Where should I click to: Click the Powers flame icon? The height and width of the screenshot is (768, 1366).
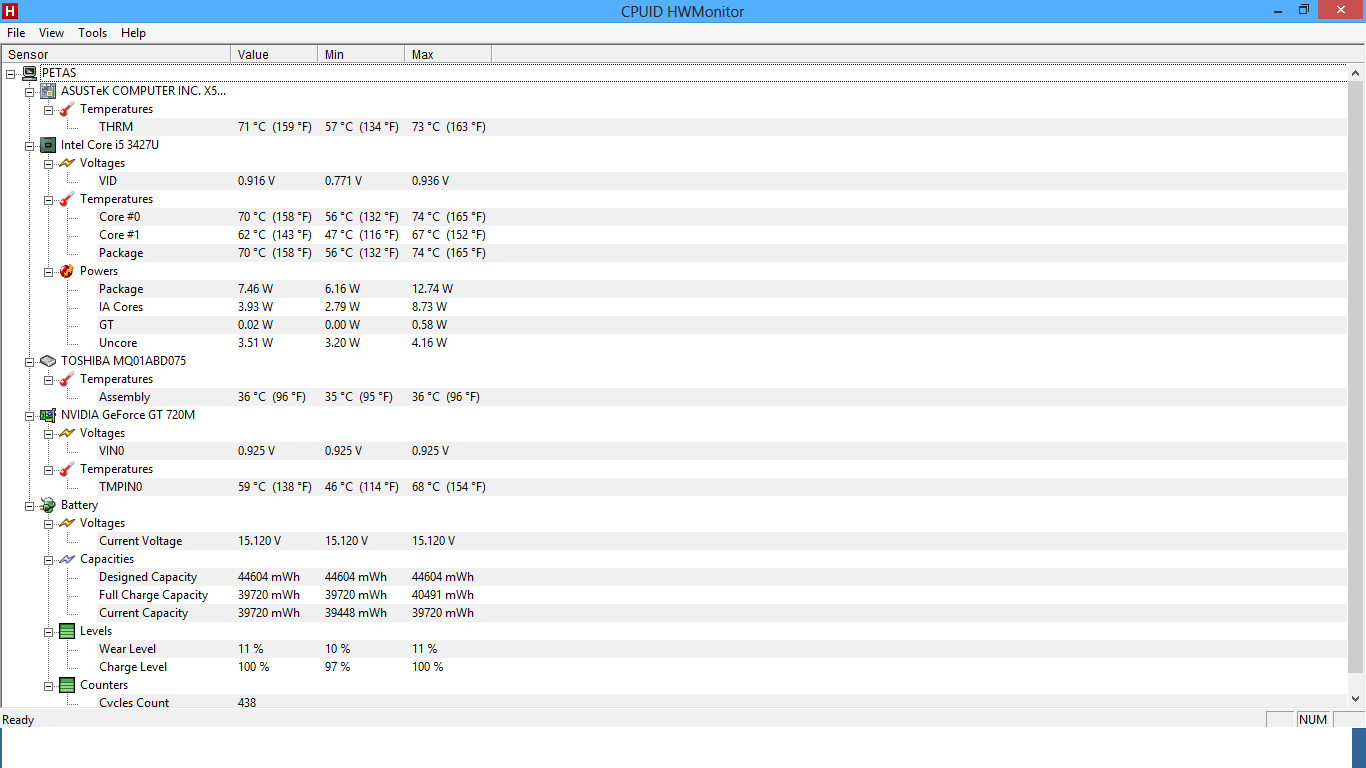point(67,271)
